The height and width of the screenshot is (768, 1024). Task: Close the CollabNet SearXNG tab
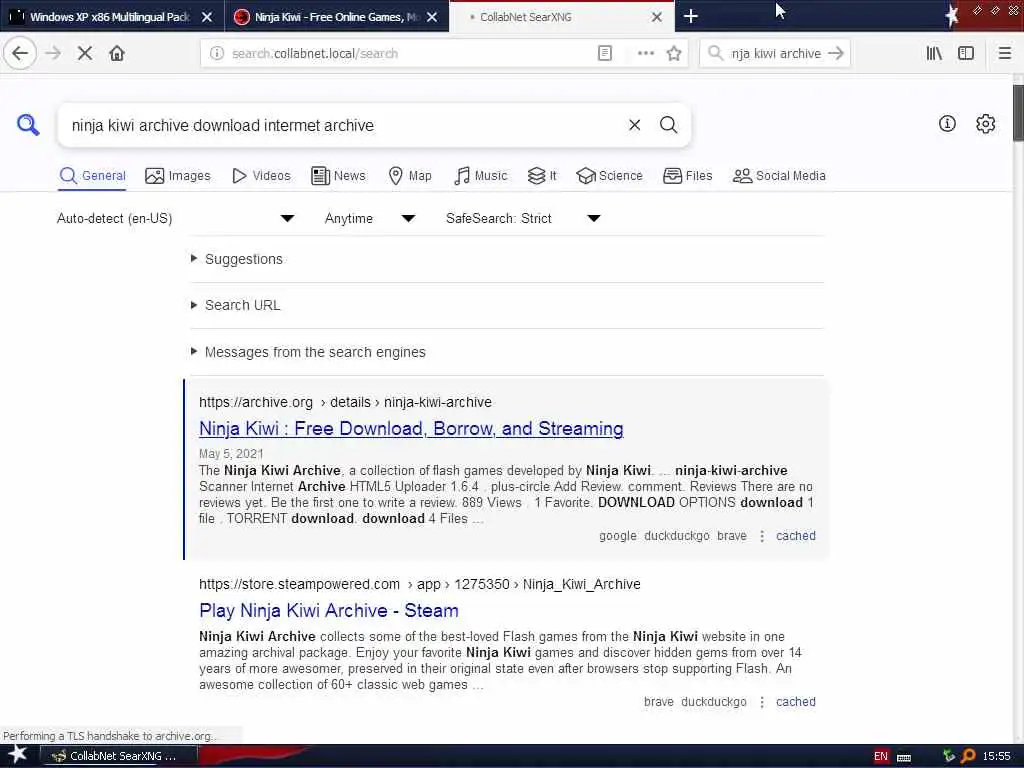pyautogui.click(x=657, y=17)
